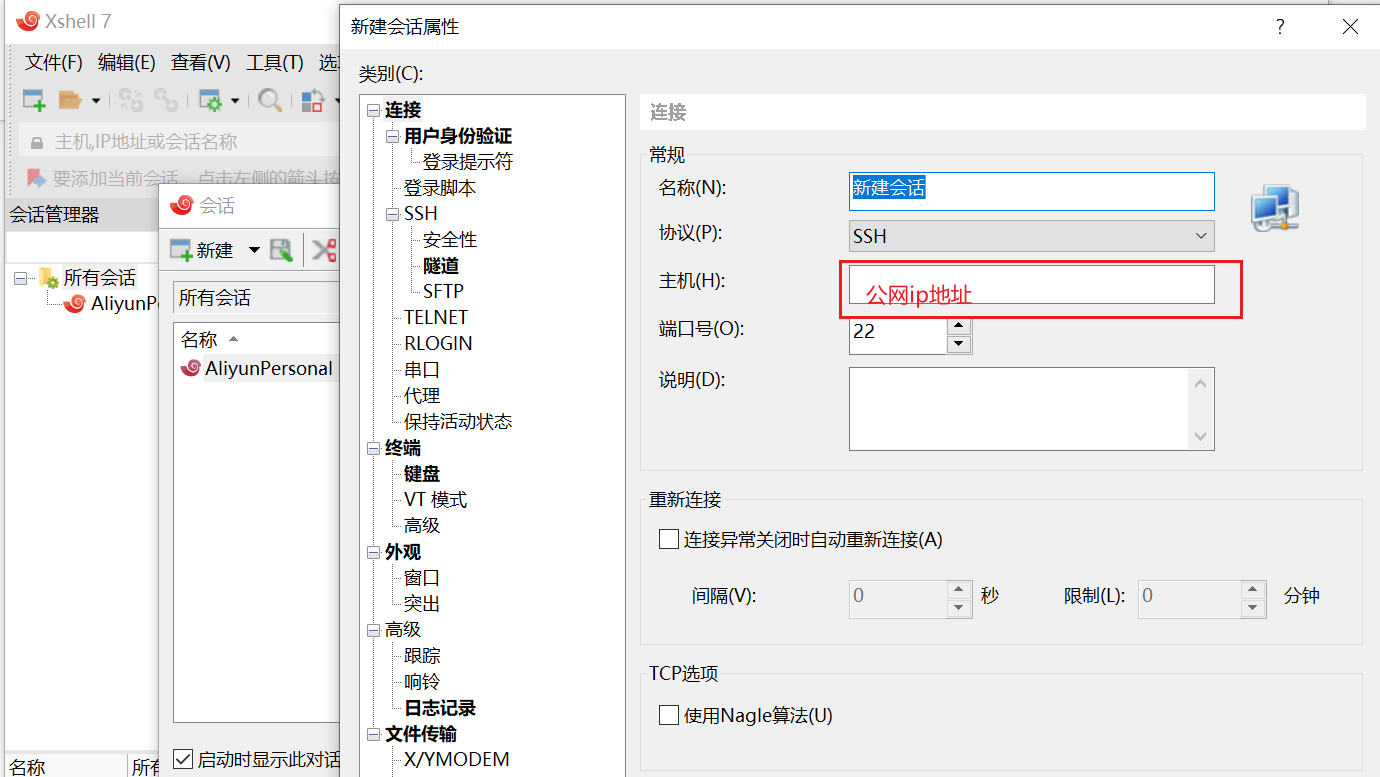The width and height of the screenshot is (1380, 777).
Task: Click the disconnect icon in Xshell toolbar
Action: 131,100
